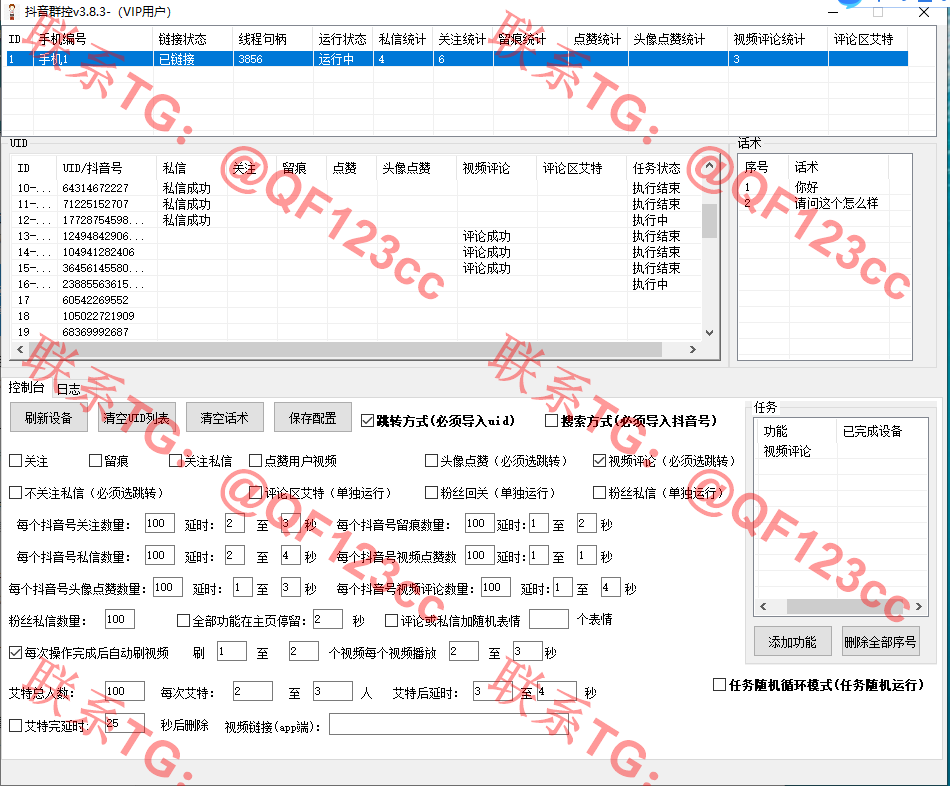Click 每个抖音号私信数量 input field
950x786 pixels.
[160, 556]
